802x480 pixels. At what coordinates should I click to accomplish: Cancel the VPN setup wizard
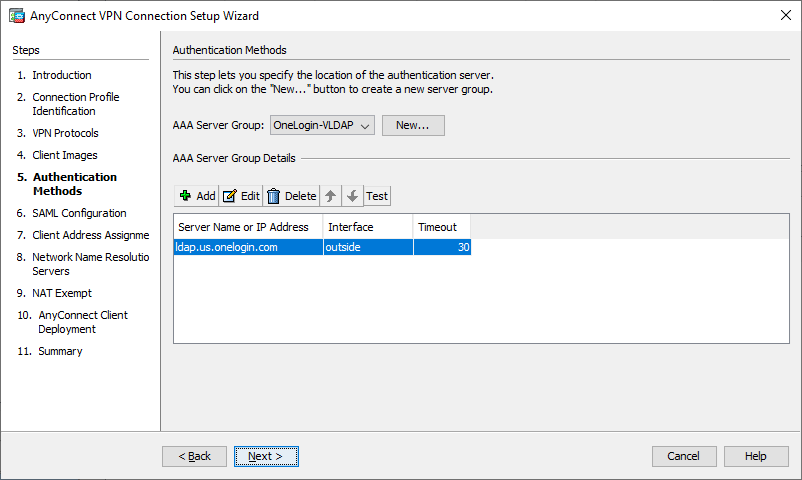(684, 456)
